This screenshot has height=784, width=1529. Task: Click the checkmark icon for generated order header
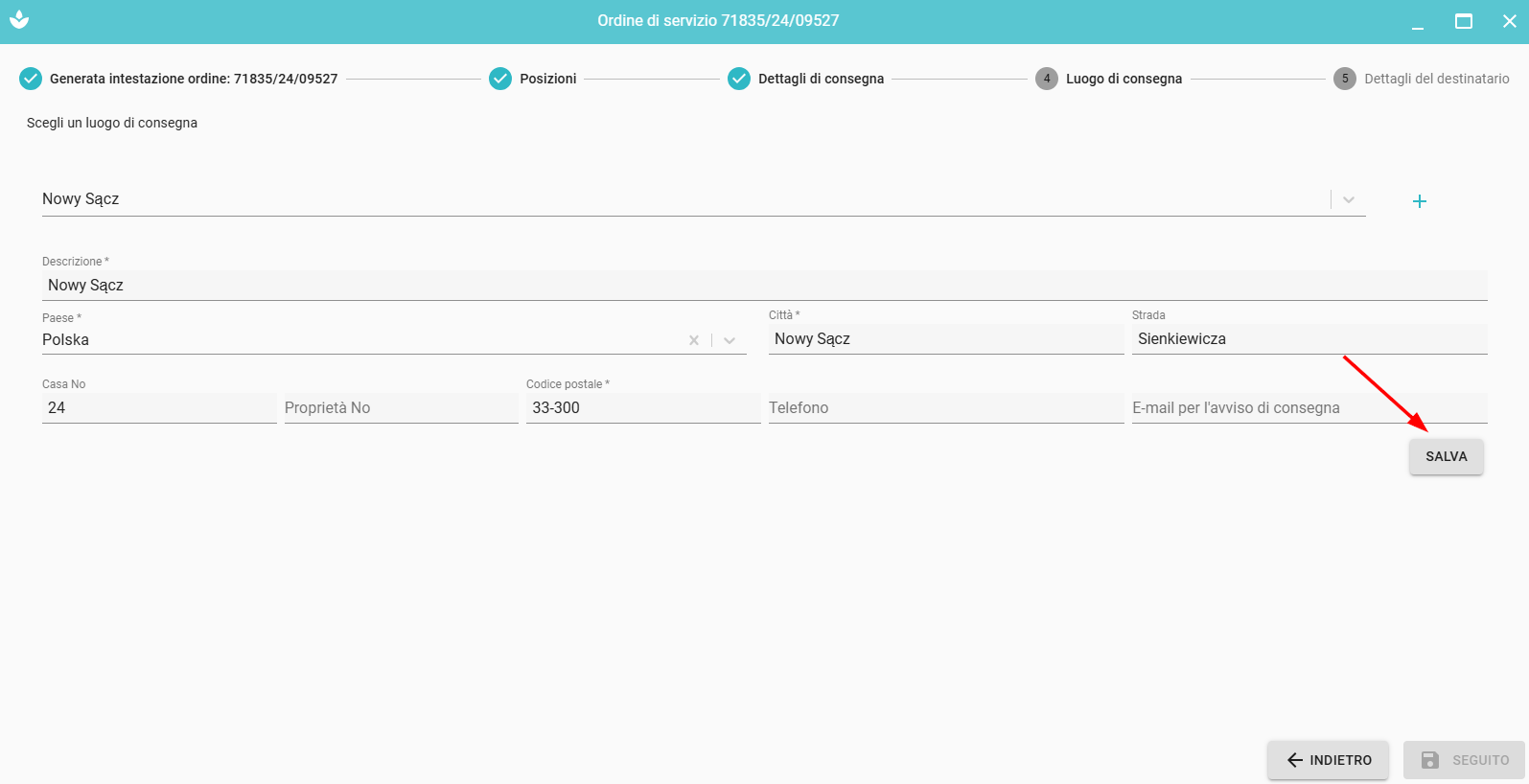(x=31, y=79)
